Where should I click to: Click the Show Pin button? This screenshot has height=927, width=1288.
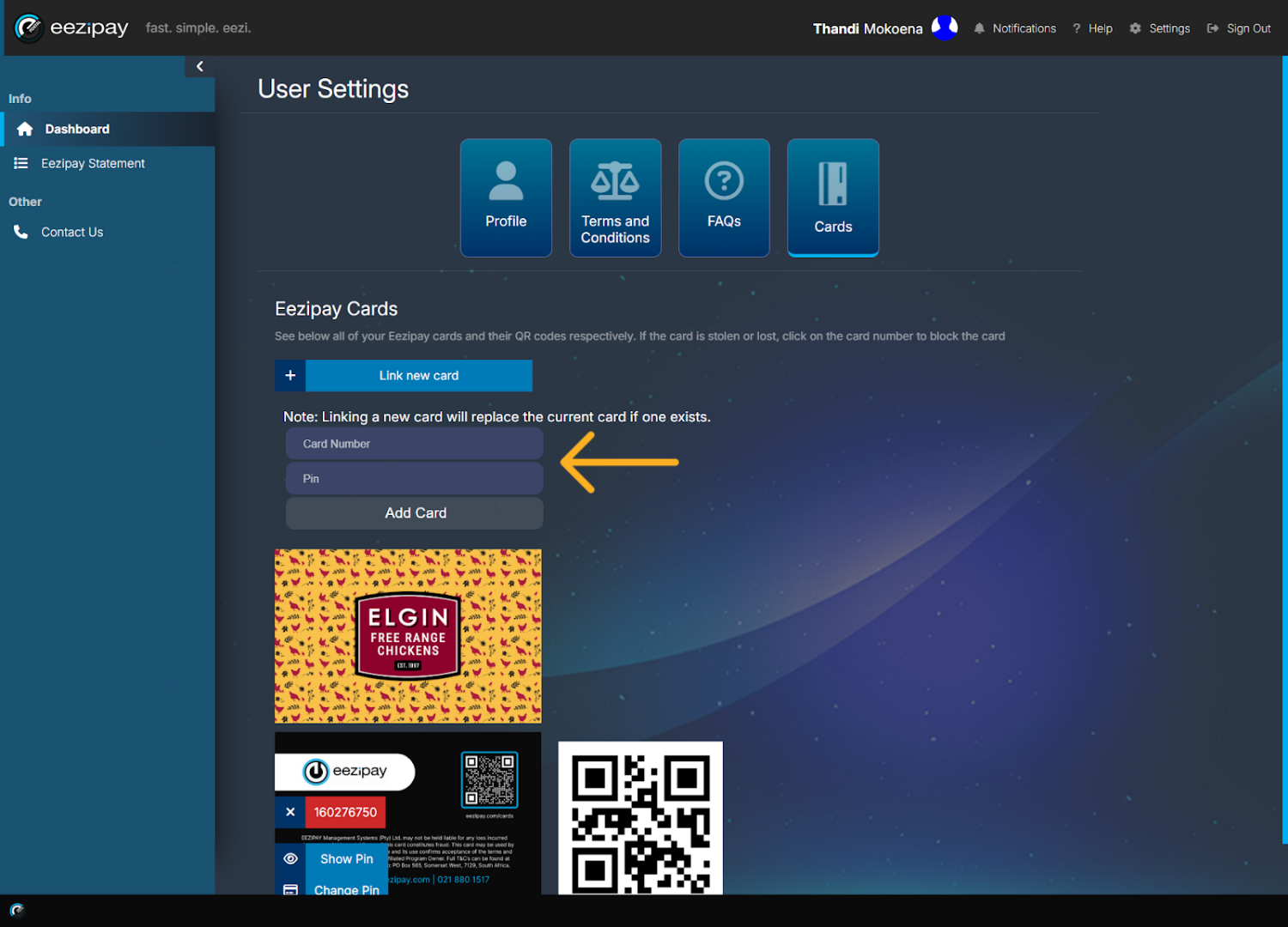point(347,858)
